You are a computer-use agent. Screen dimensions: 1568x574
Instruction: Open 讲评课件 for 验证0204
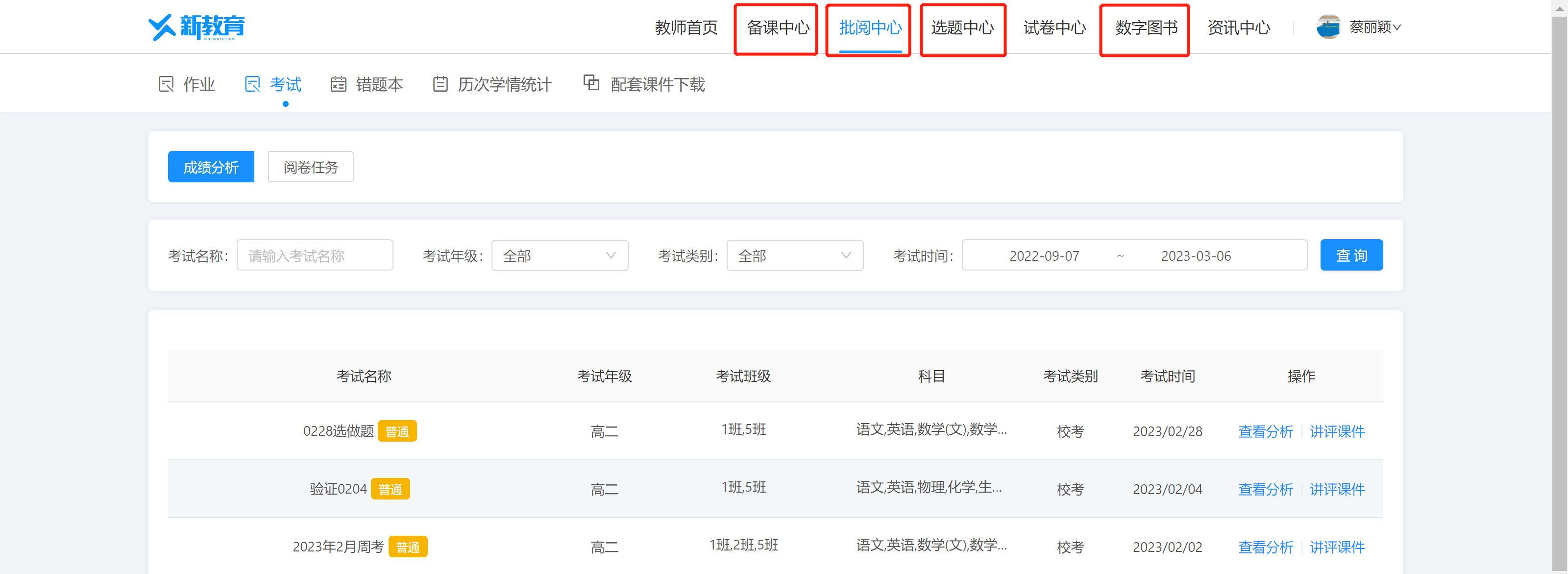[1337, 489]
